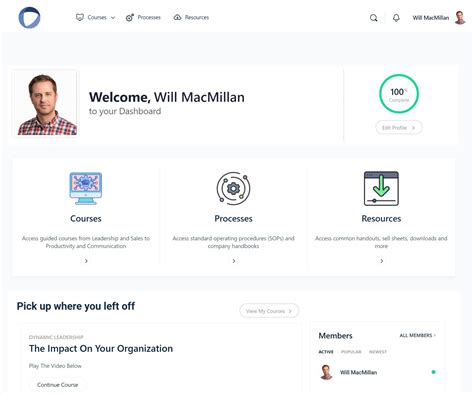Viewport: 474px width, 394px height.
Task: Open the Processes card title
Action: pyautogui.click(x=233, y=219)
